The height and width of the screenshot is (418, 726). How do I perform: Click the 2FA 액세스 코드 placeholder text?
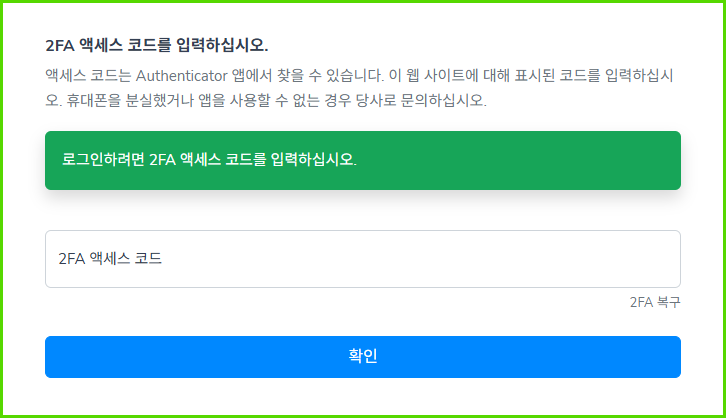click(110, 258)
